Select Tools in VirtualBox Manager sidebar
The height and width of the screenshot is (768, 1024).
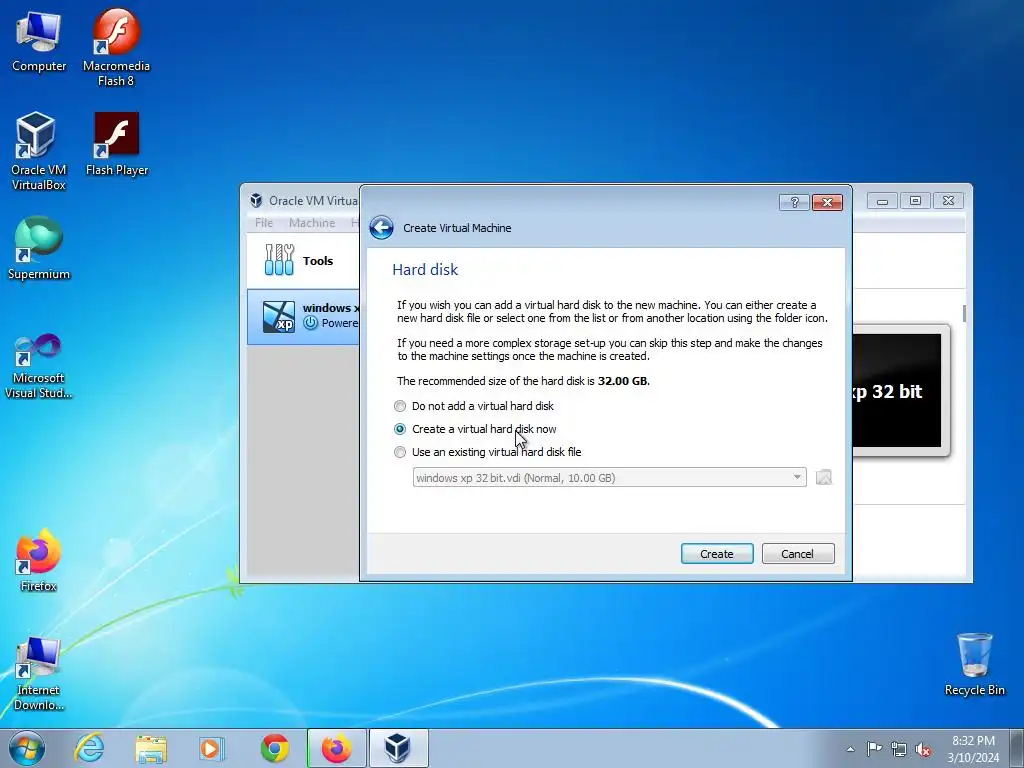(304, 261)
